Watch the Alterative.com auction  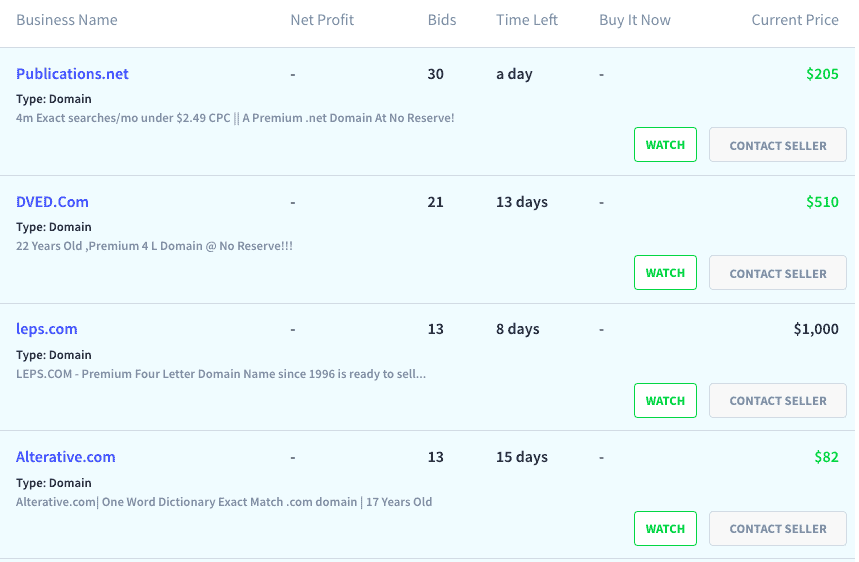coord(665,529)
